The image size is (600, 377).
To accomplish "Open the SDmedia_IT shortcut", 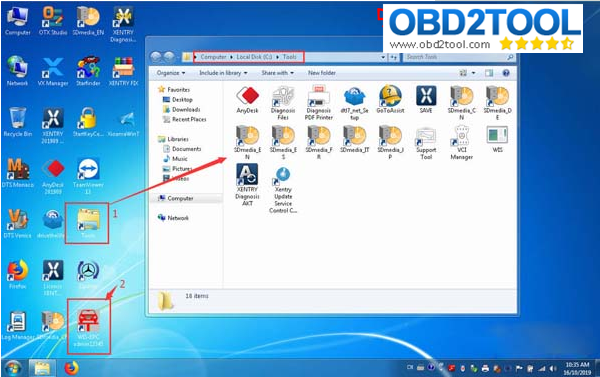I will 354,139.
